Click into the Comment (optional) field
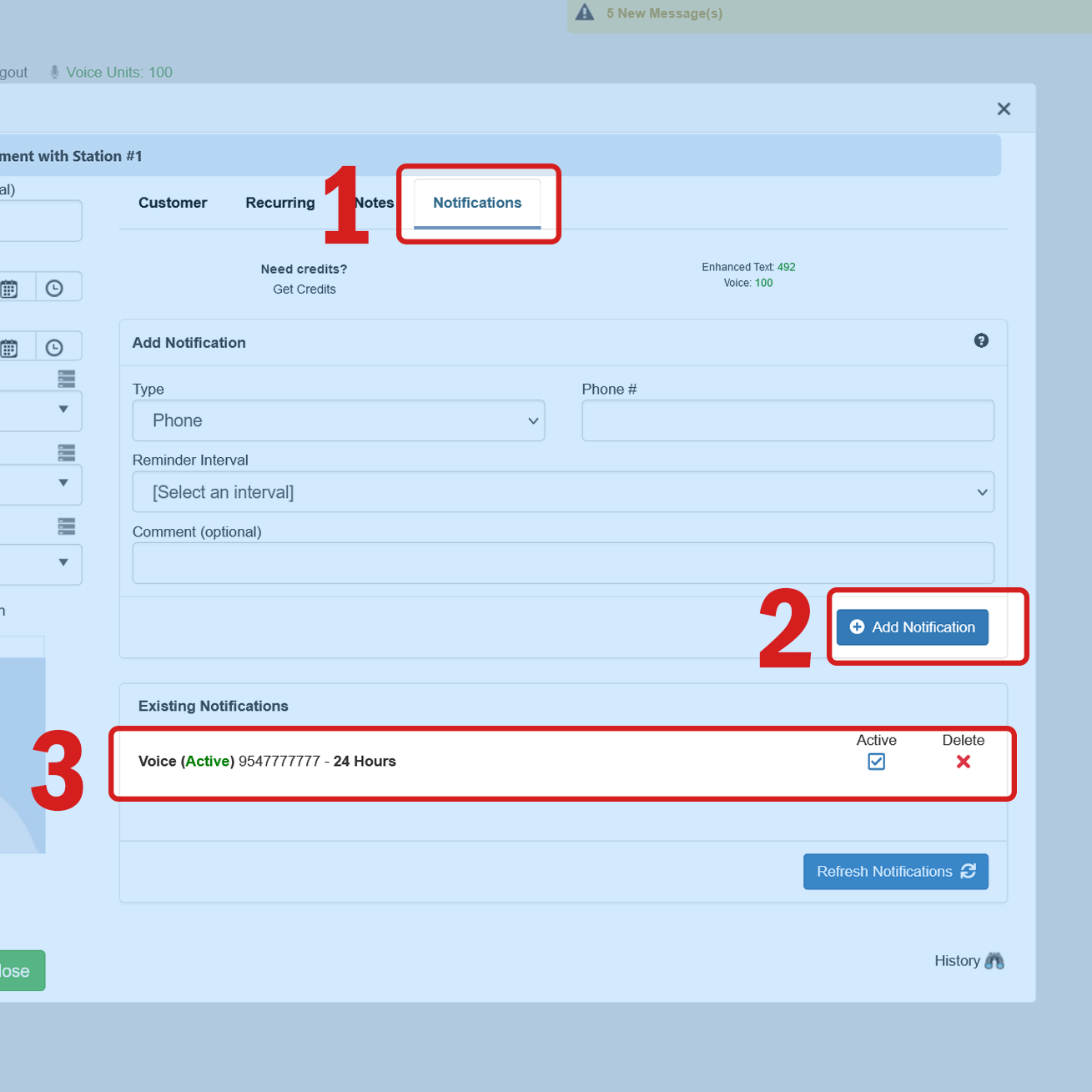This screenshot has height=1092, width=1092. click(x=562, y=563)
